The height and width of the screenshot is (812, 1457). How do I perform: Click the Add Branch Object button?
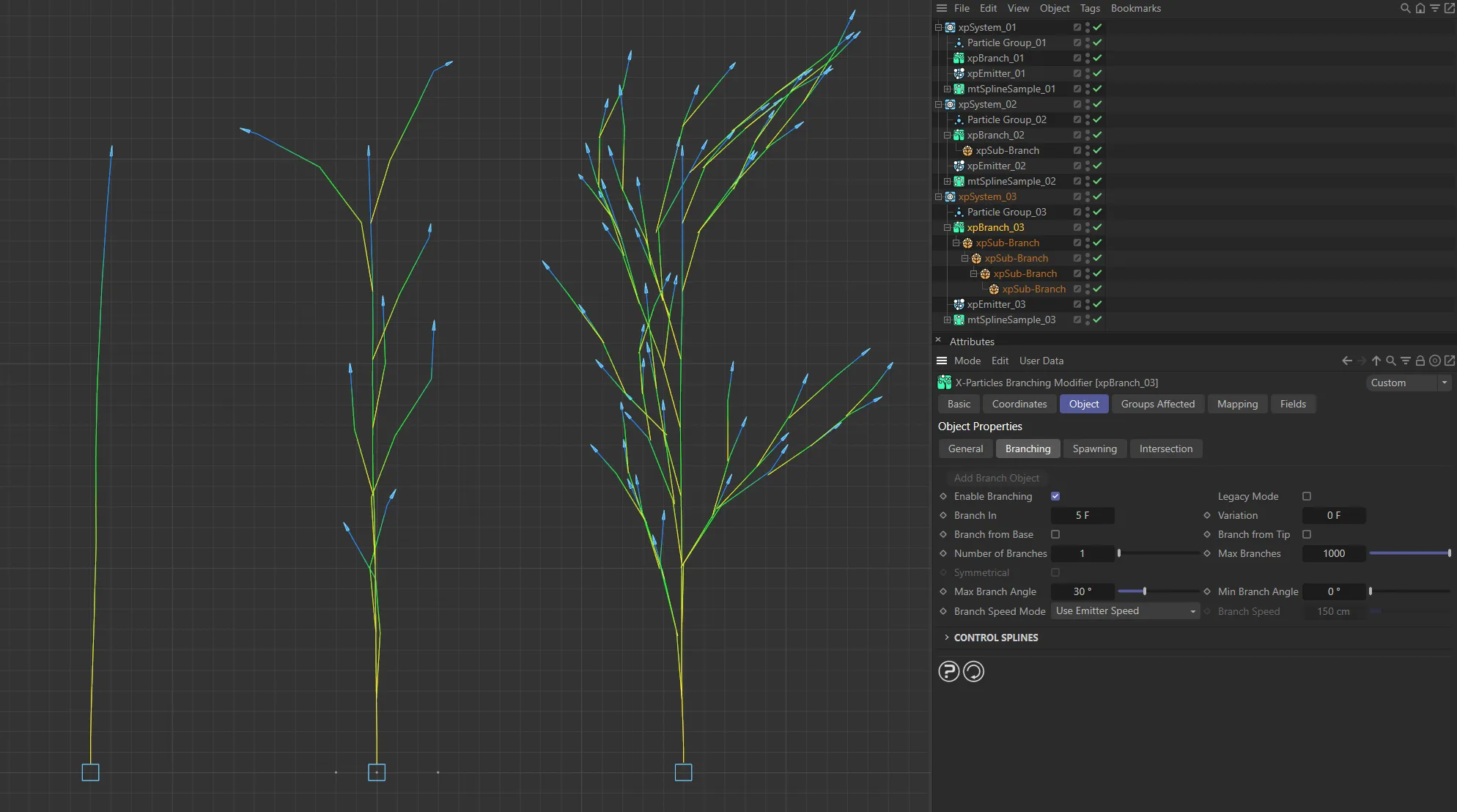tap(996, 478)
